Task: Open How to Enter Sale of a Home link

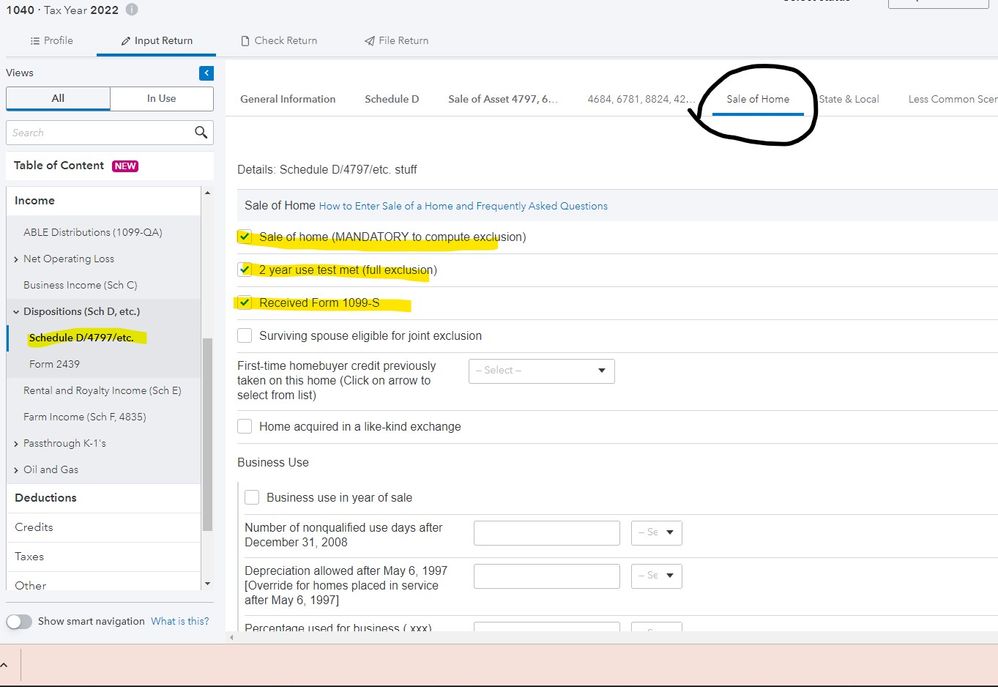Action: 463,206
